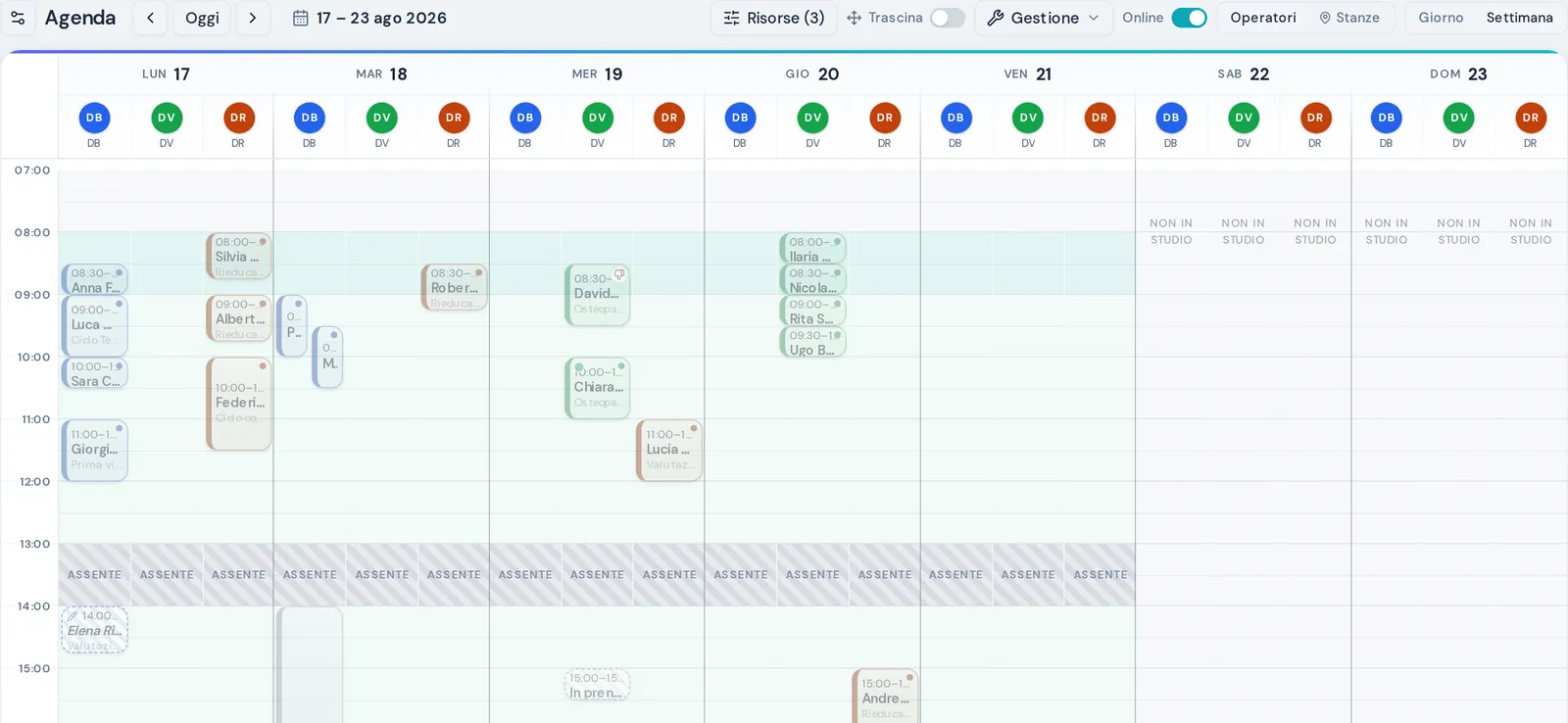Screen dimensions: 1568x723
Task: Click the thumbs-down icon on David's appointment
Action: [x=619, y=274]
